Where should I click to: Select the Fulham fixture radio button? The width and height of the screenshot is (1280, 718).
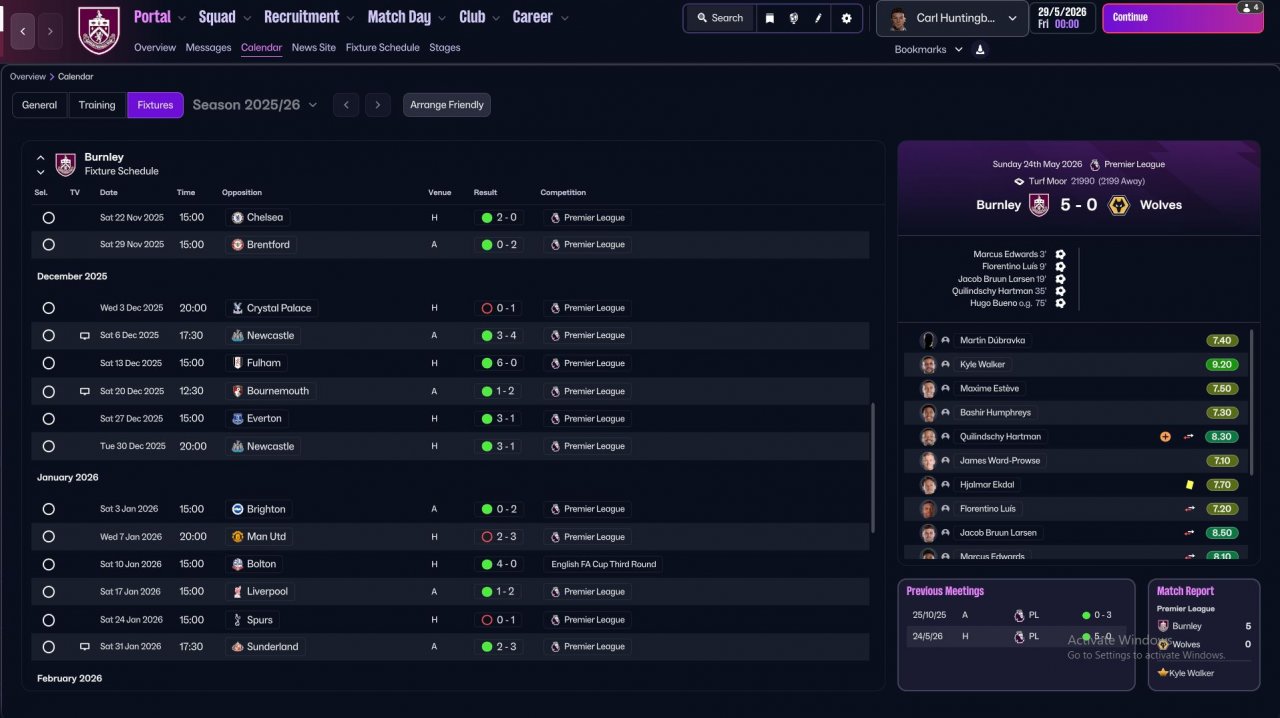[48, 363]
